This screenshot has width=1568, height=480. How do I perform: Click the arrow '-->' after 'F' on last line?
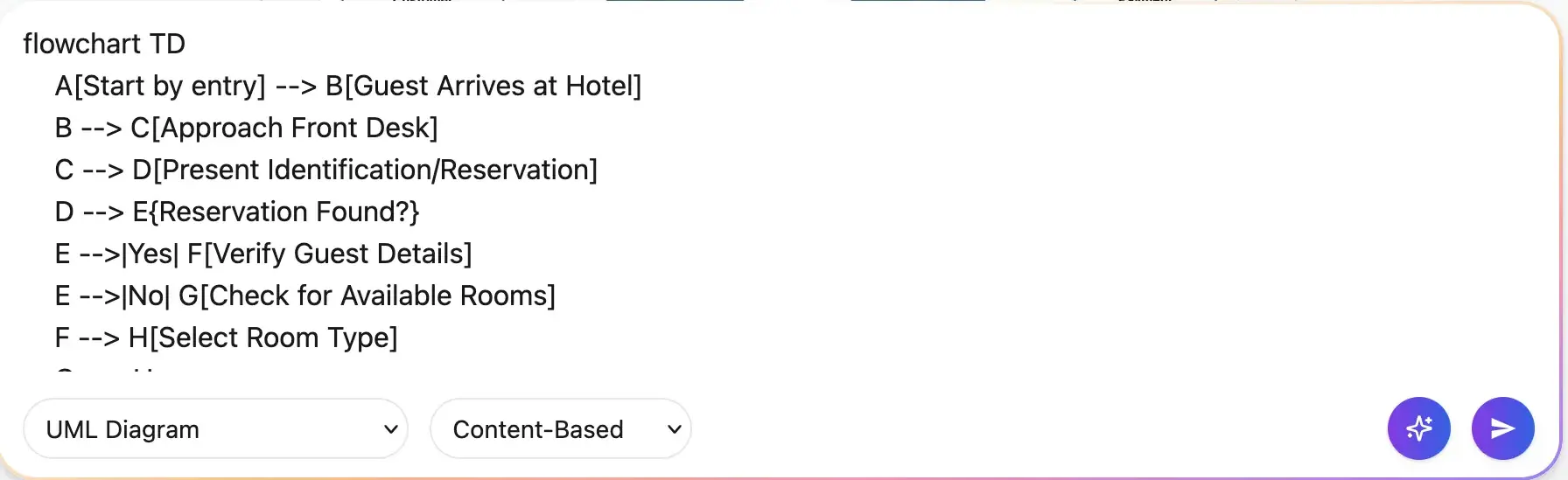point(99,337)
